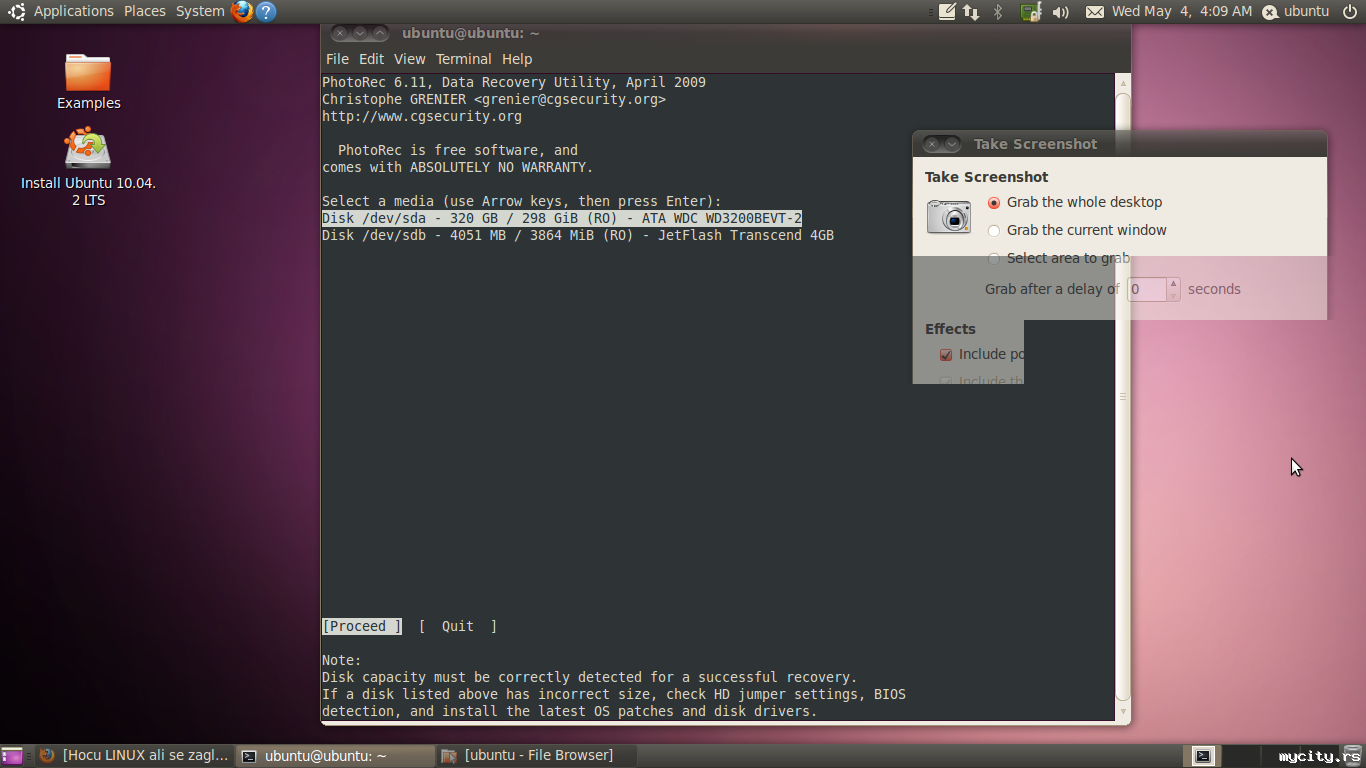This screenshot has height=768, width=1366.
Task: Open the Terminal menu in terminal window
Action: [x=463, y=59]
